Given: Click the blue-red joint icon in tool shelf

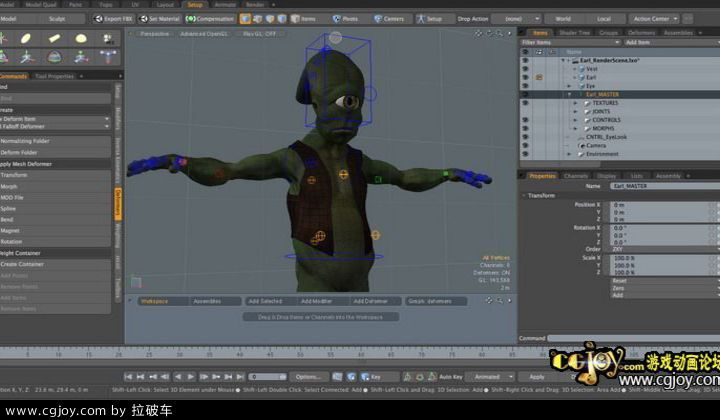Looking at the screenshot, I should coord(108,57).
